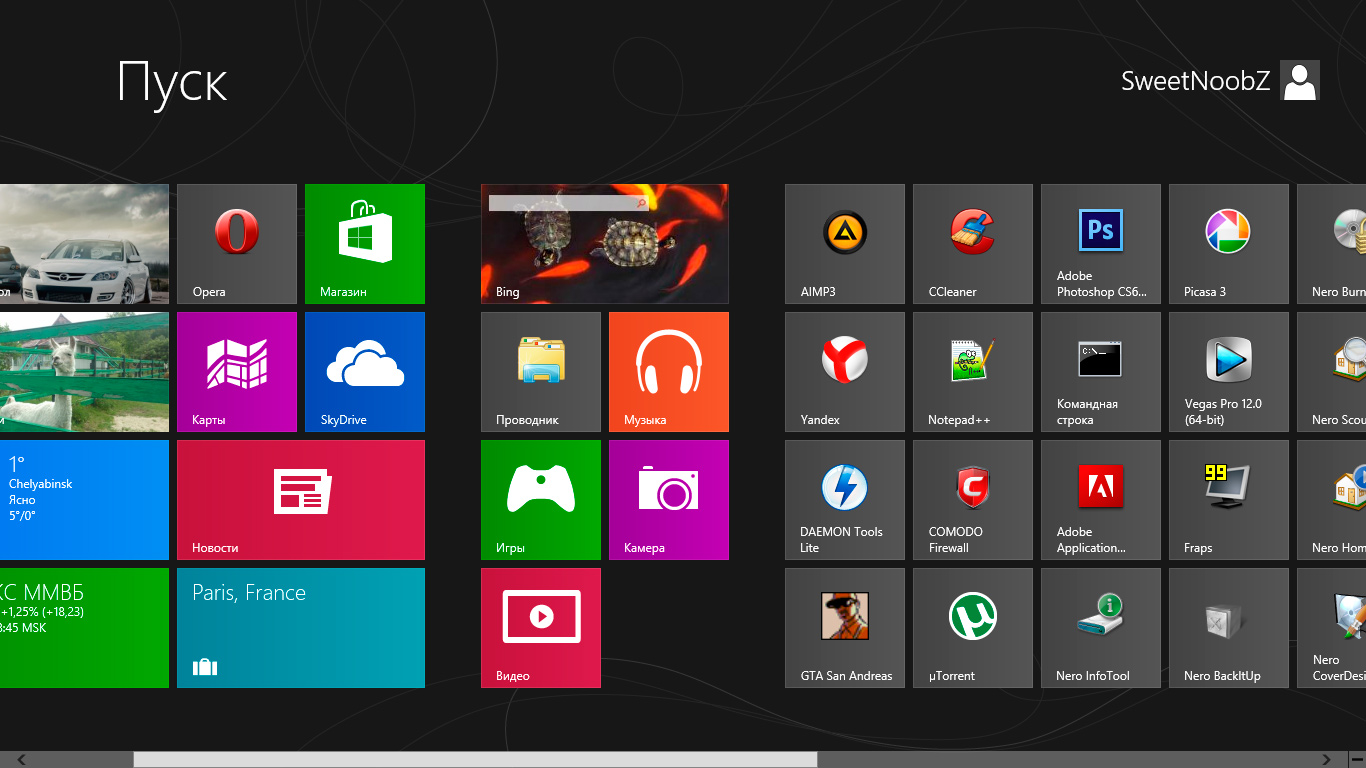Open Nero Burning ROM tile
This screenshot has height=768, width=1366.
pyautogui.click(x=1332, y=244)
